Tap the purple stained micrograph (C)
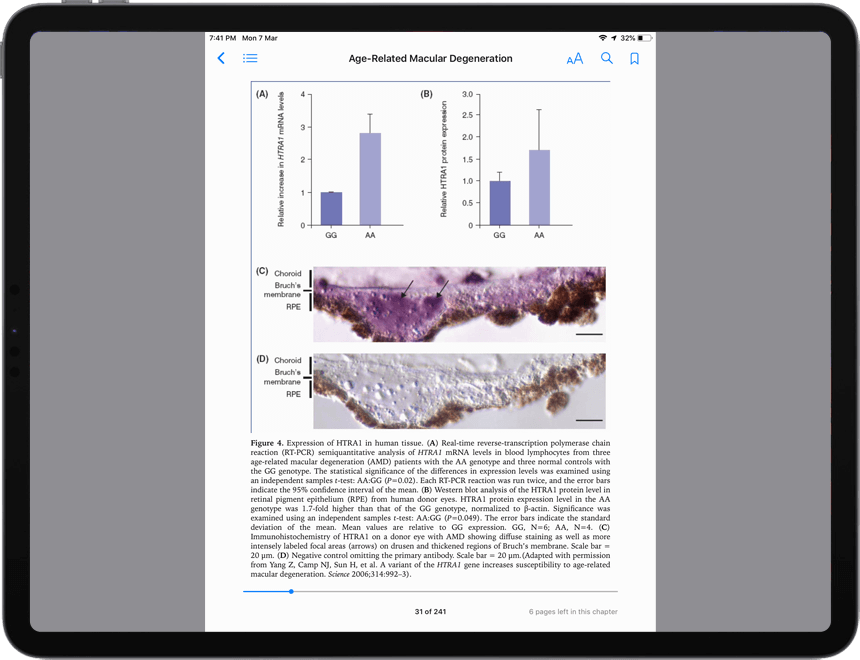 pos(458,304)
